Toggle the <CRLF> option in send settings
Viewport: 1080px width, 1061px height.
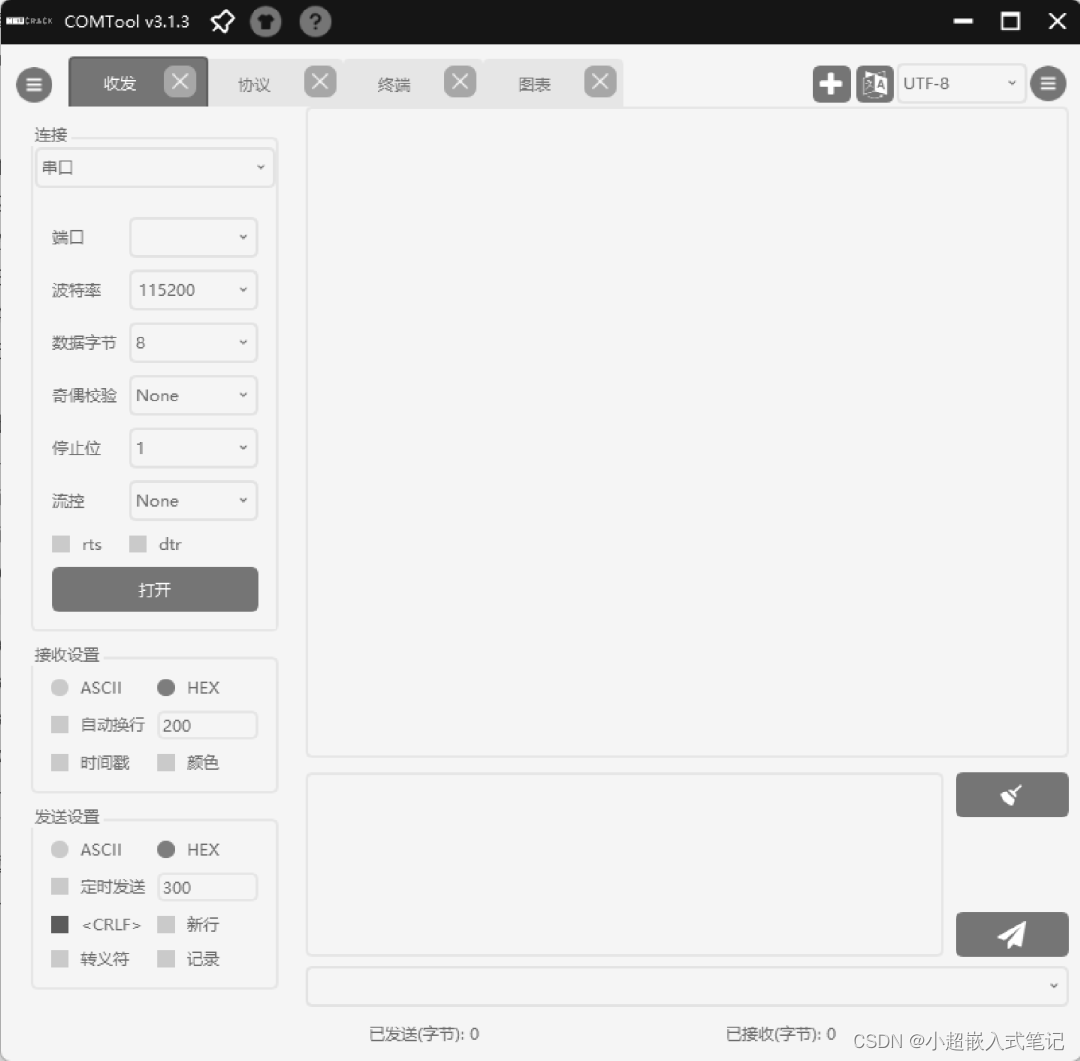point(60,924)
